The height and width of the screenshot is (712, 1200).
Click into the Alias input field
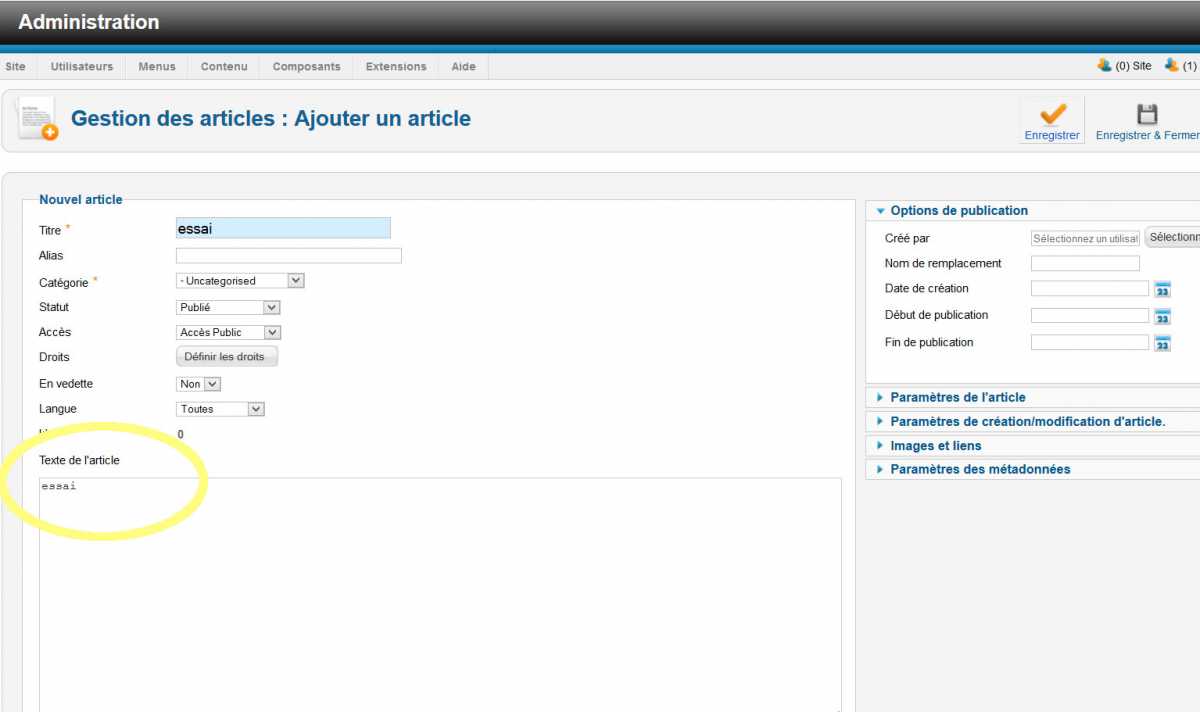[x=288, y=256]
